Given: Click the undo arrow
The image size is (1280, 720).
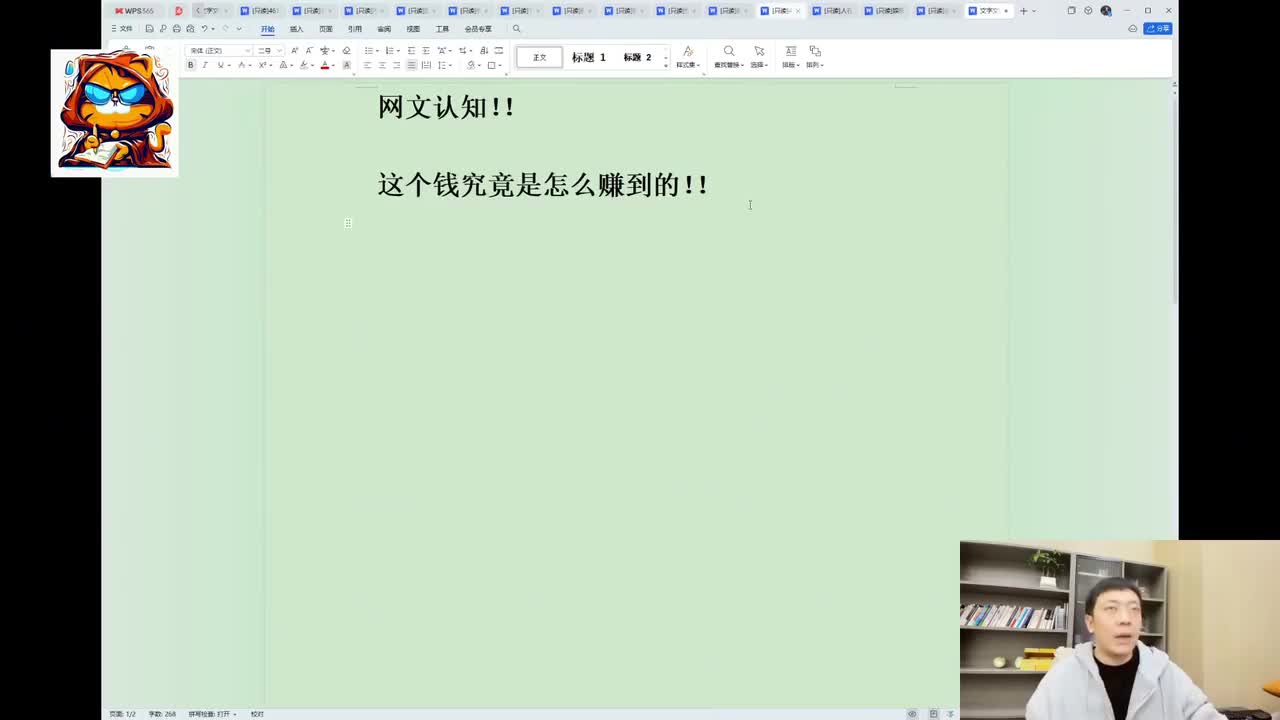Looking at the screenshot, I should pyautogui.click(x=204, y=29).
